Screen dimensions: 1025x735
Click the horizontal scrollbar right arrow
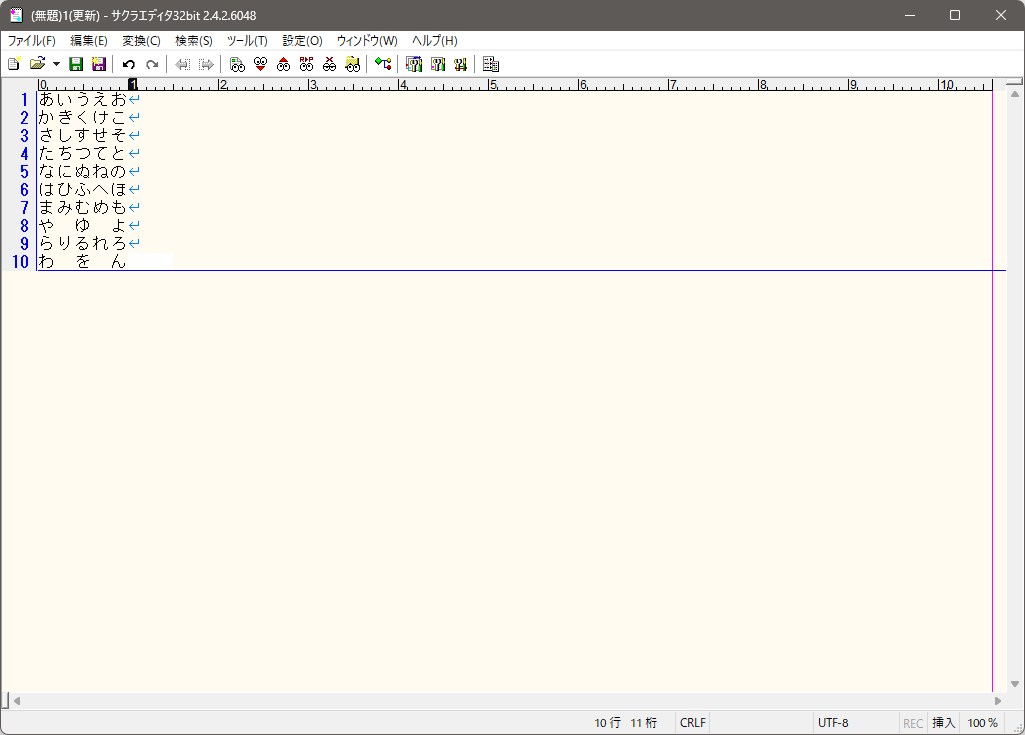click(997, 701)
